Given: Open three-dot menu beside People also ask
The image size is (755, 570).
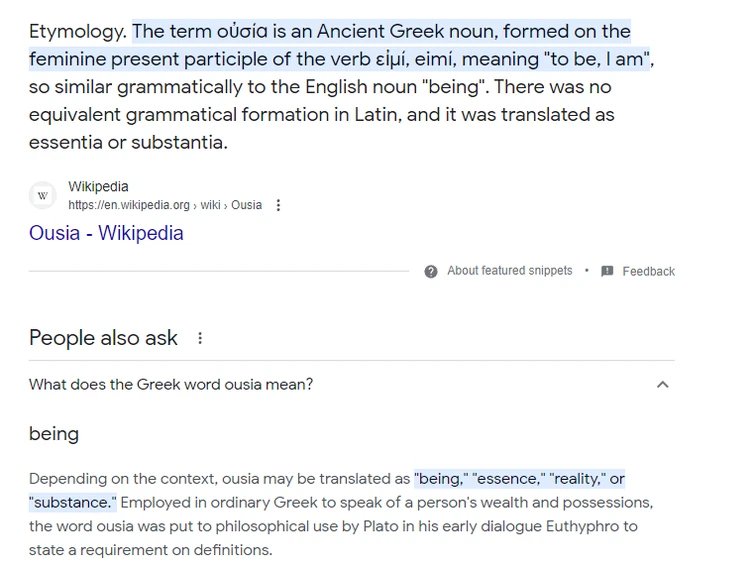Looking at the screenshot, I should click(x=200, y=338).
